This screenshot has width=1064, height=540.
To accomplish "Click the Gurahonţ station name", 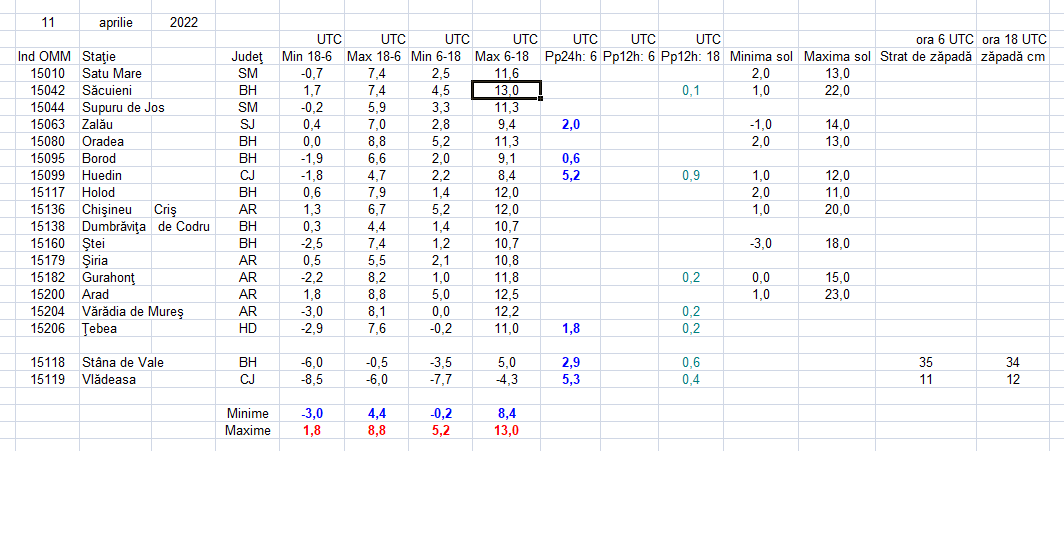I will [x=109, y=277].
